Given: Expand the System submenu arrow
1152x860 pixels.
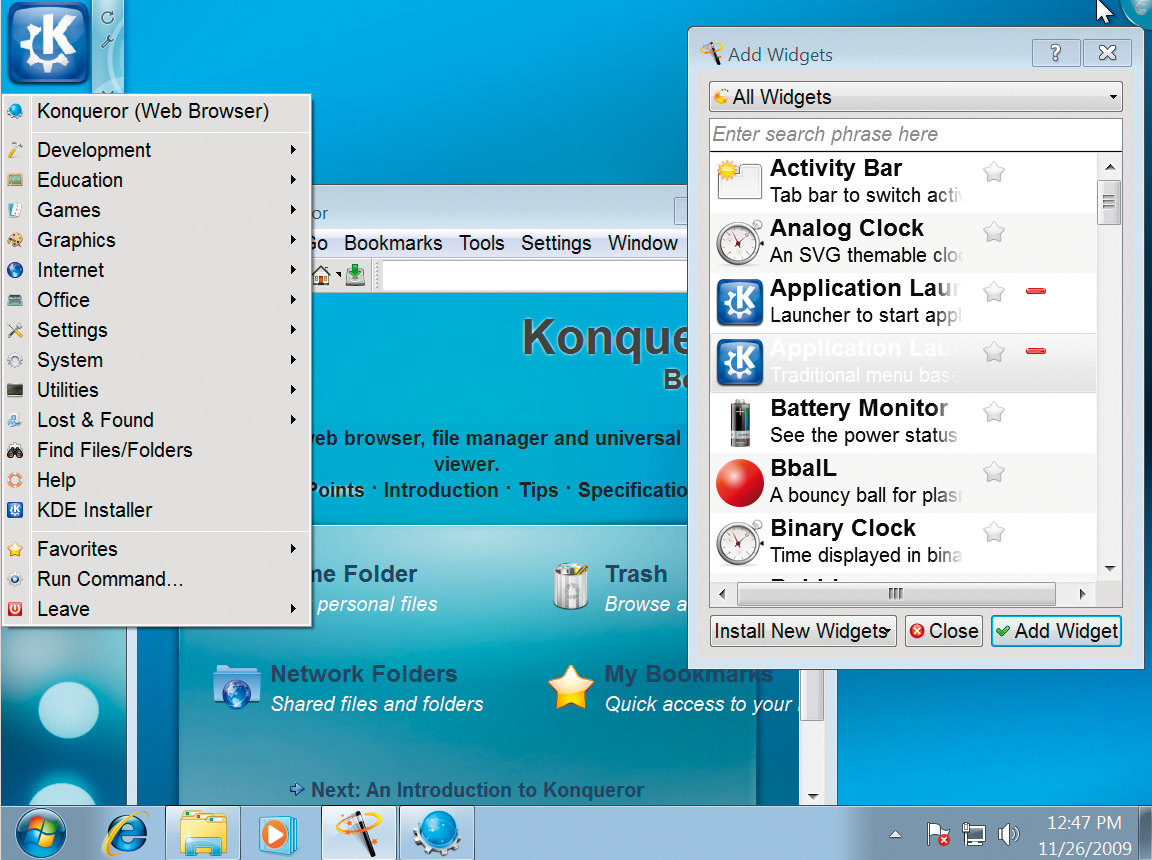Looking at the screenshot, I should pyautogui.click(x=293, y=360).
